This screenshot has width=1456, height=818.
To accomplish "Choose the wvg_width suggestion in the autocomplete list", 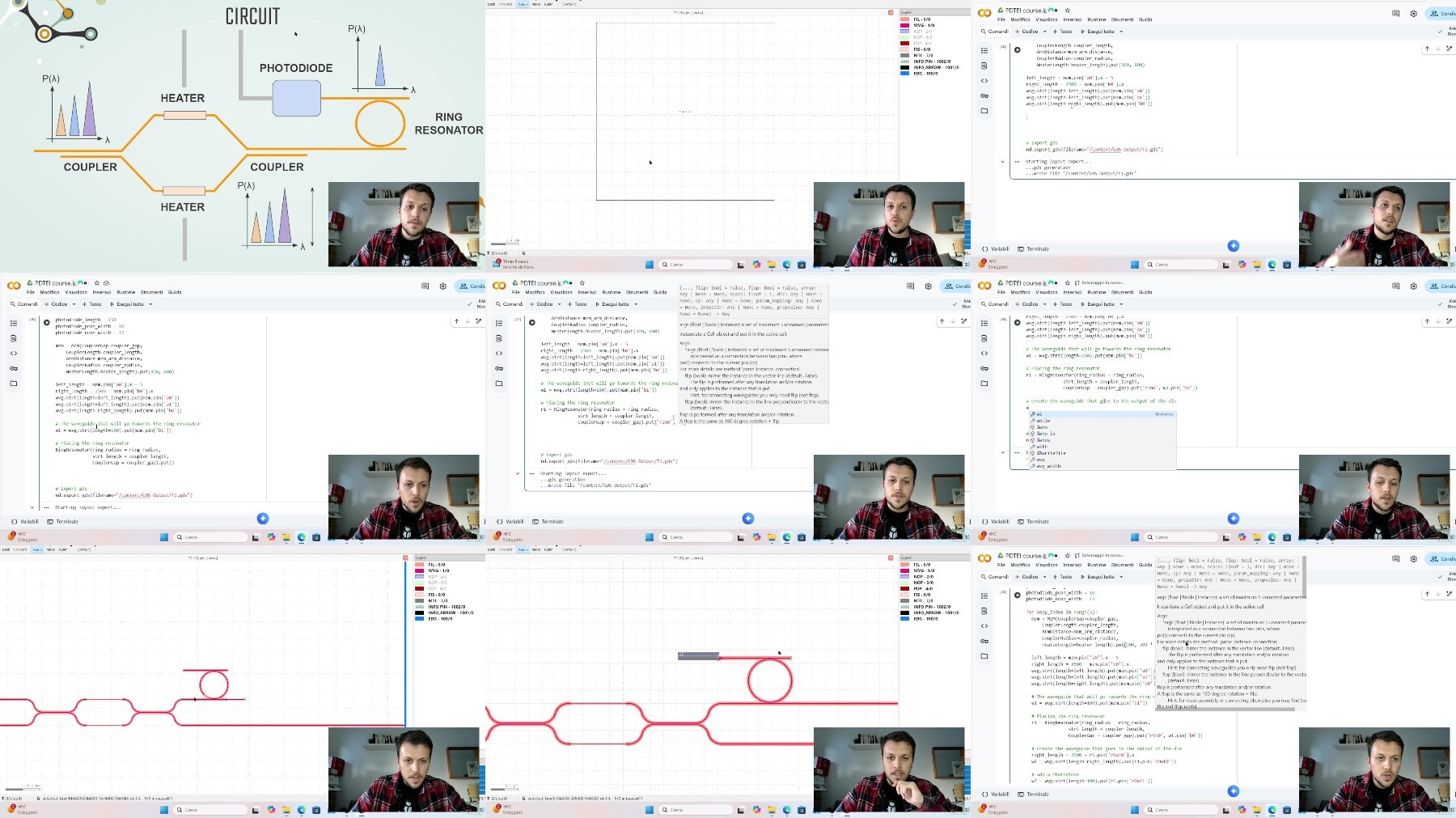I will tap(1103, 466).
